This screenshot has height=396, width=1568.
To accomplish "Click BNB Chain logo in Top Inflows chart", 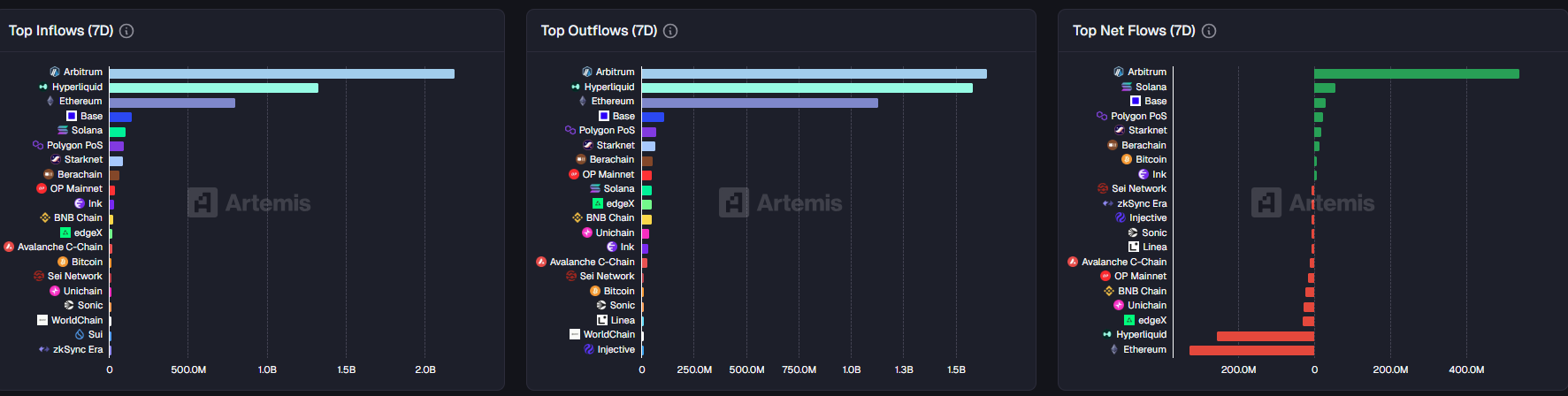I will tap(45, 217).
